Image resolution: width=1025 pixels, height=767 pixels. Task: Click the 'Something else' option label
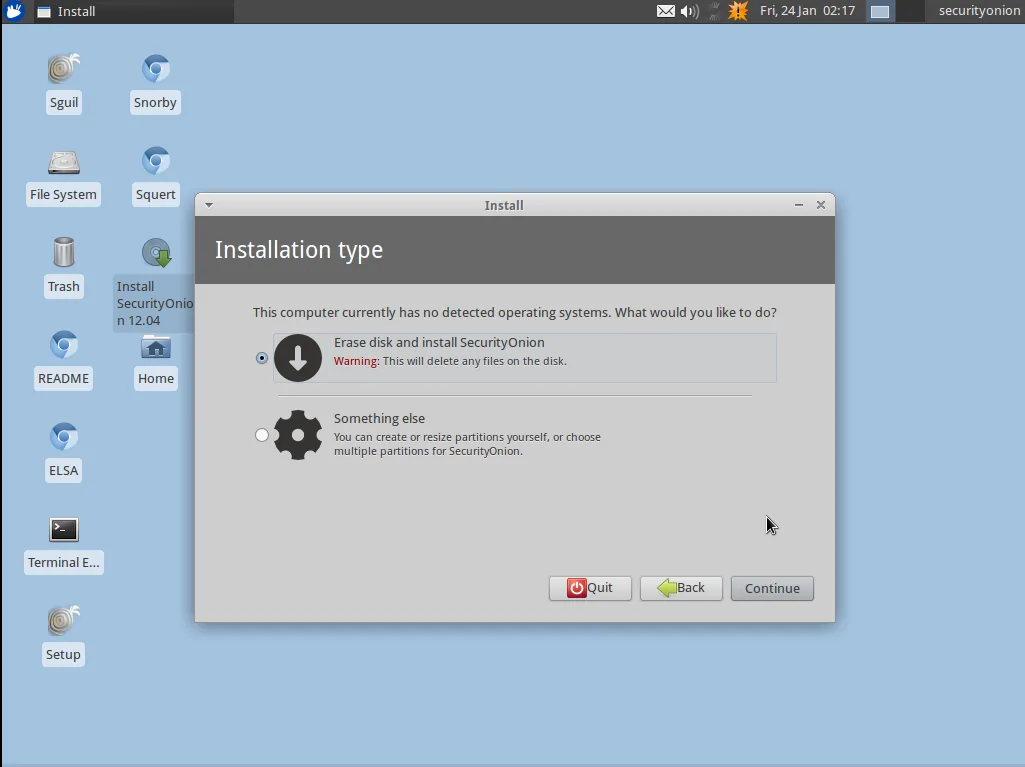tap(379, 418)
